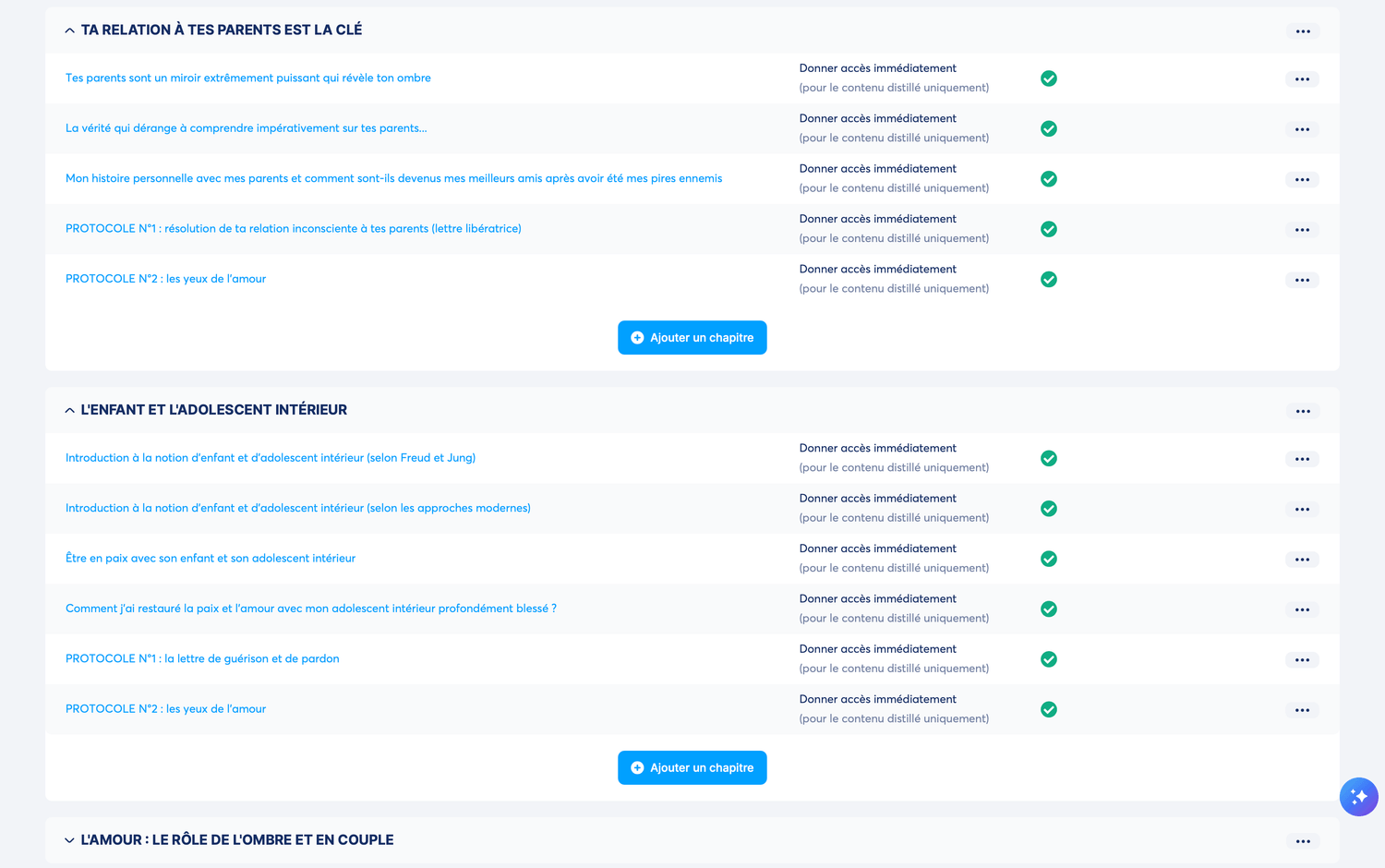Open the AI assistant sparkle icon

[x=1358, y=797]
